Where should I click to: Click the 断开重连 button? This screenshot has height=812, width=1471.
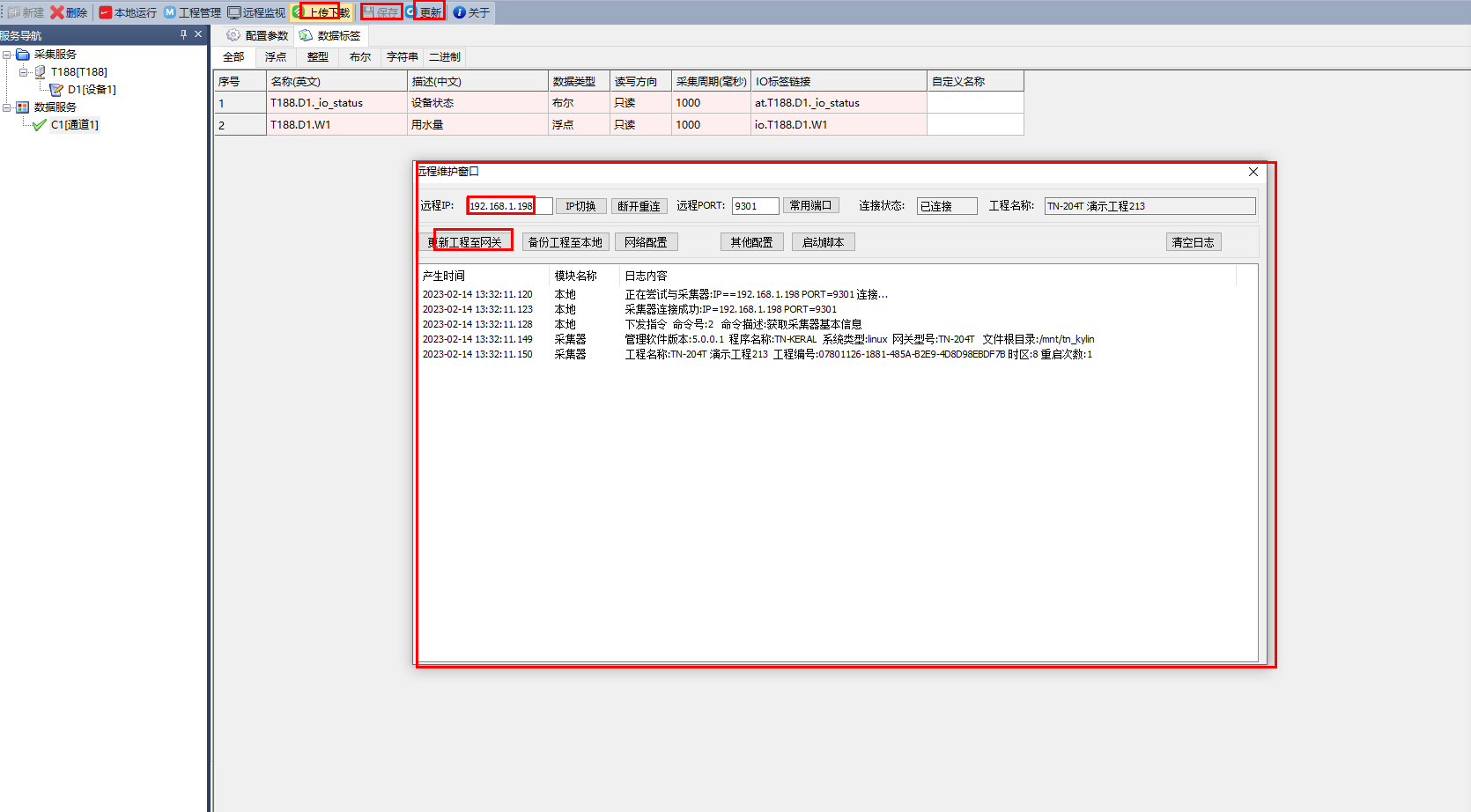coord(639,206)
